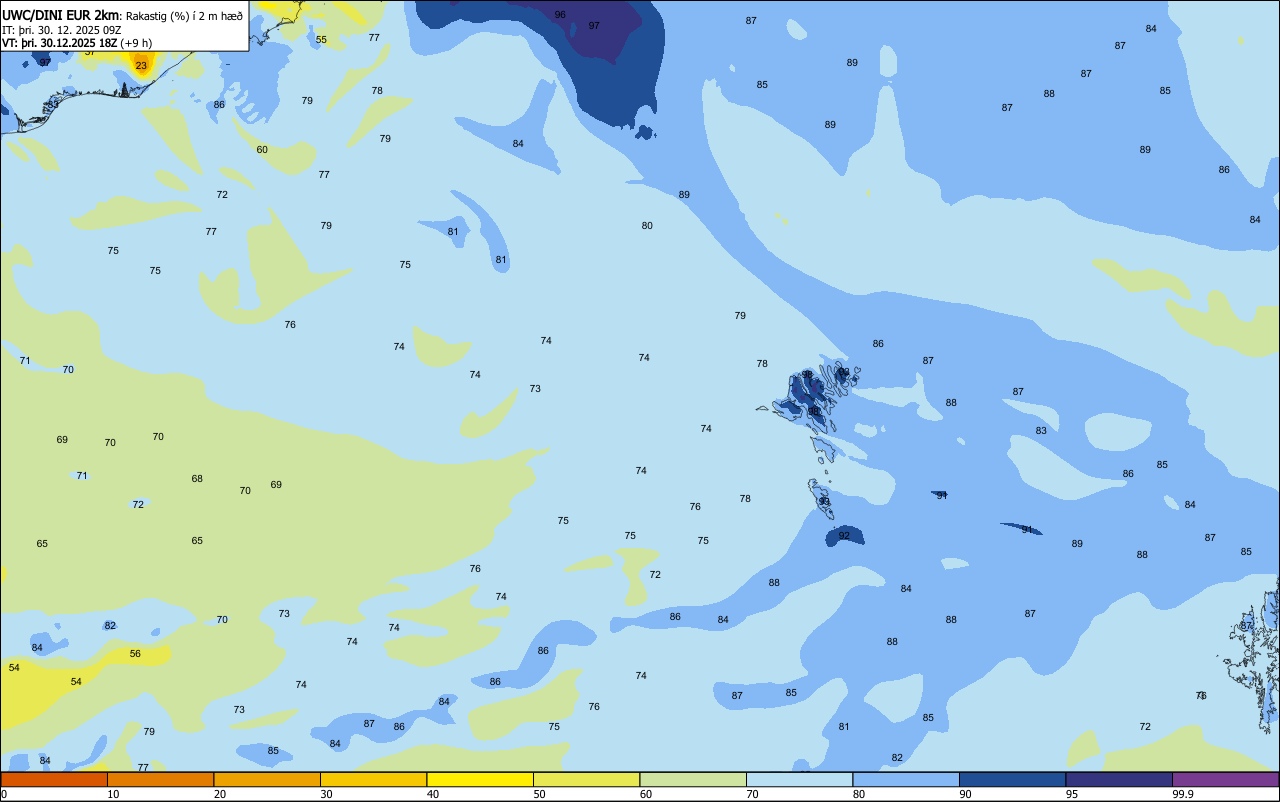Click the '99.9' legend tick label
The width and height of the screenshot is (1280, 802).
click(x=1183, y=794)
